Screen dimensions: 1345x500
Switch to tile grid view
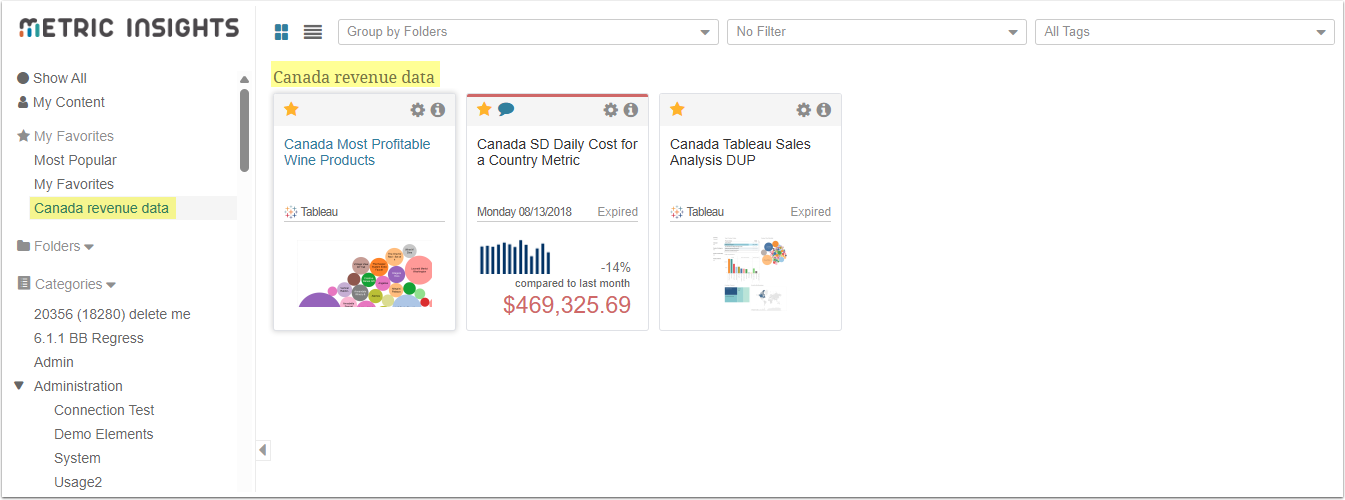pyautogui.click(x=283, y=32)
